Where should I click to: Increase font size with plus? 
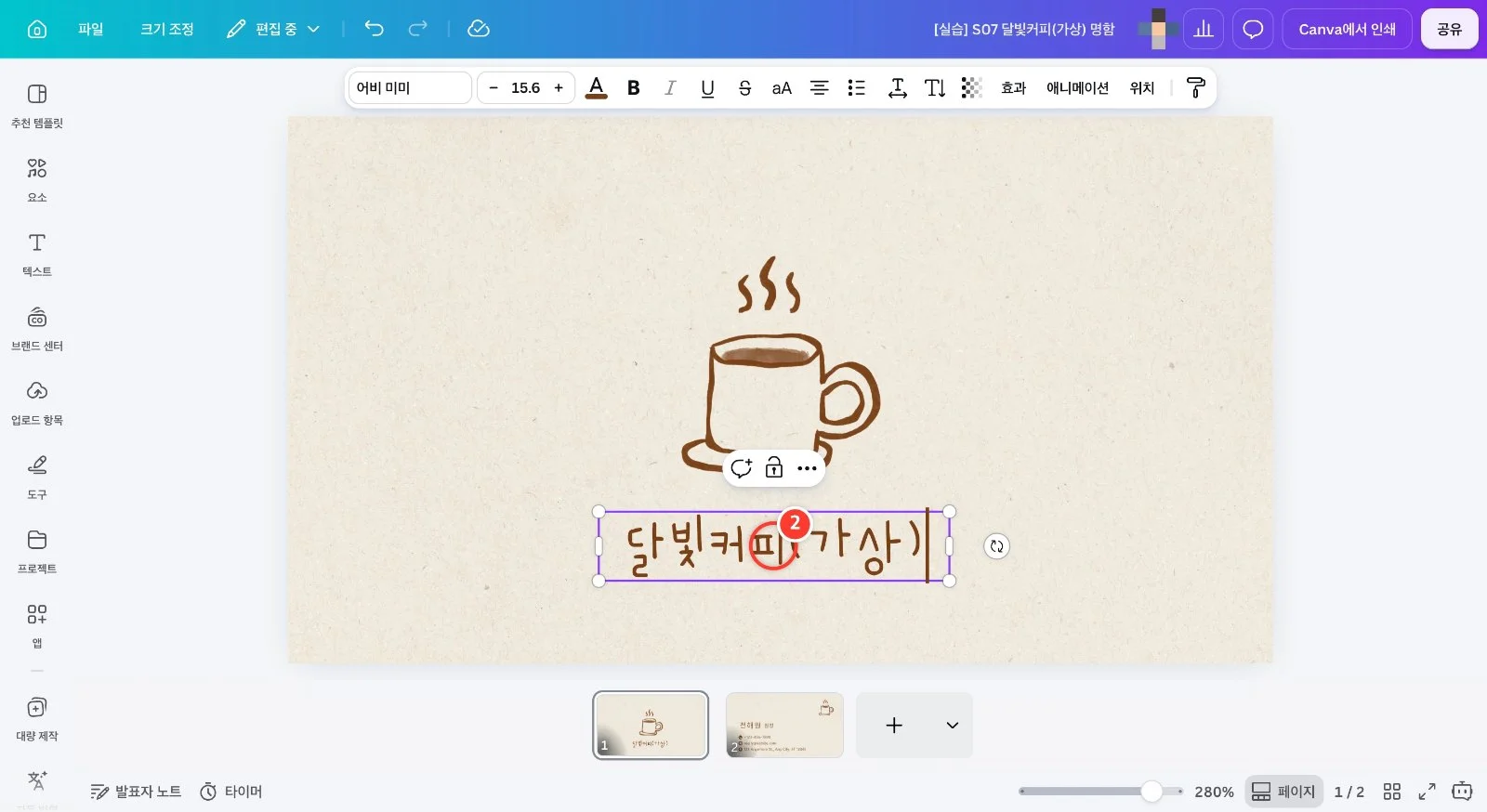[x=559, y=87]
